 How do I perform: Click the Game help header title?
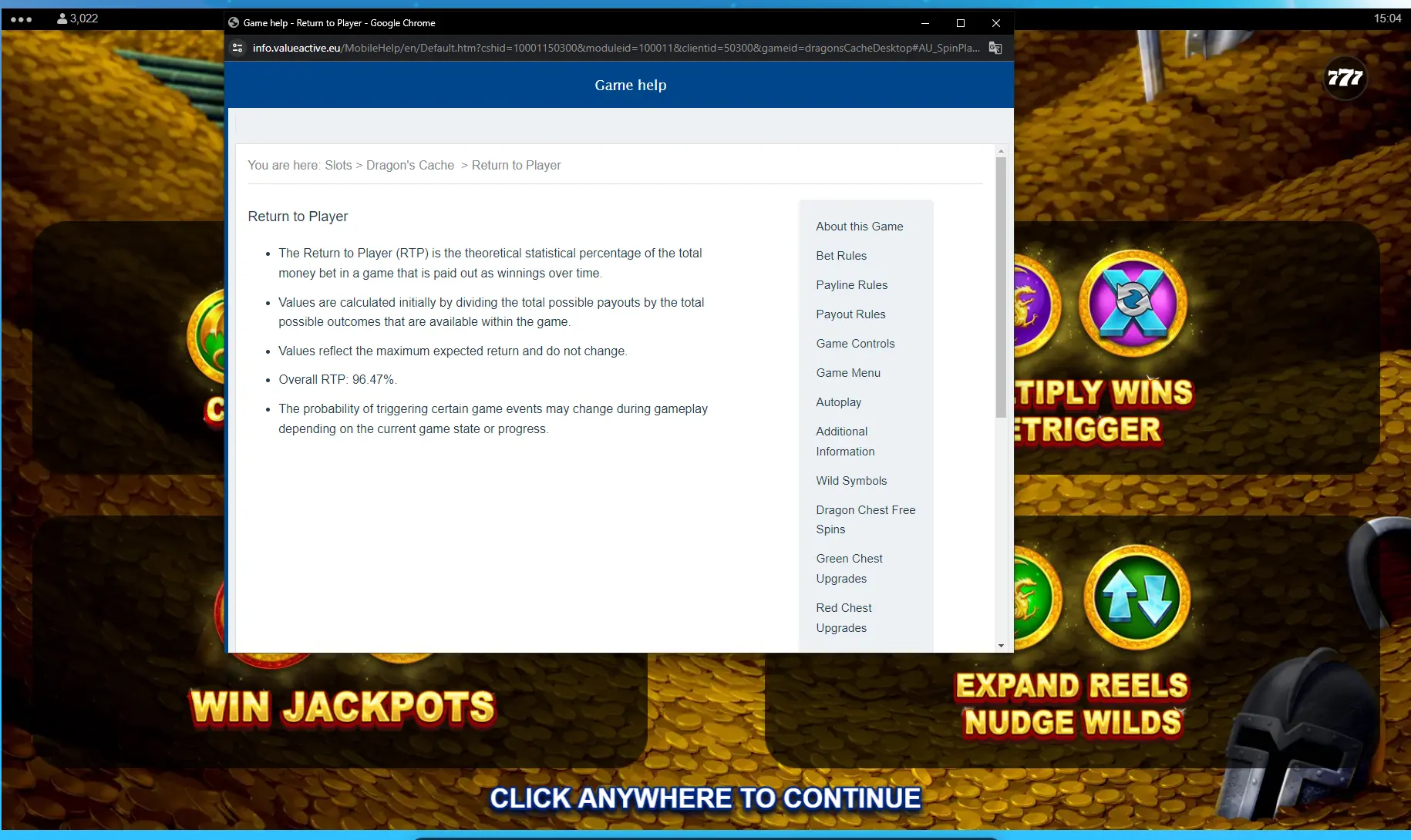click(x=631, y=86)
